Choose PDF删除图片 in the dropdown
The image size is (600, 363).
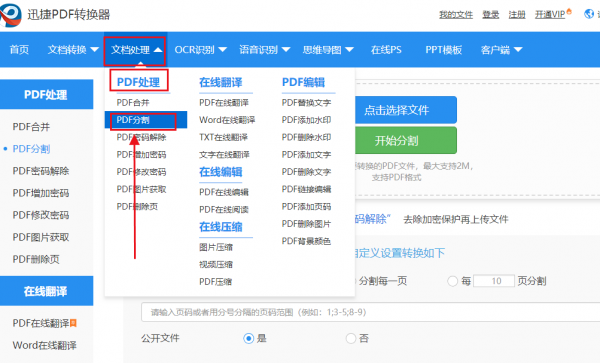(x=307, y=224)
